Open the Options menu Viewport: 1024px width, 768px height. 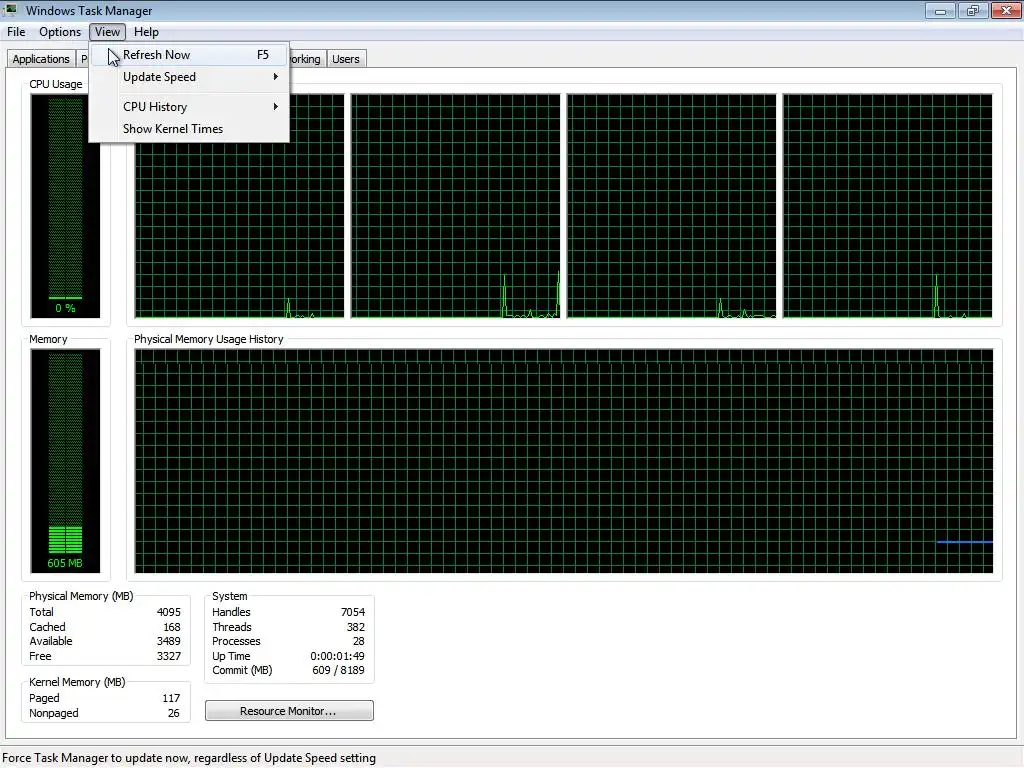[x=59, y=32]
